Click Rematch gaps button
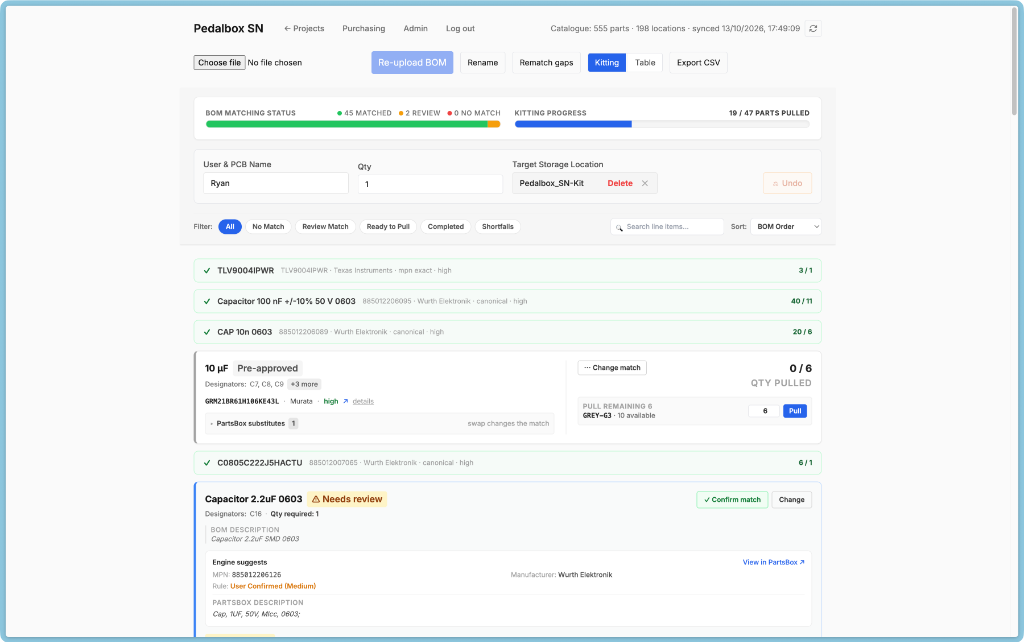Image resolution: width=1024 pixels, height=642 pixels. click(546, 63)
